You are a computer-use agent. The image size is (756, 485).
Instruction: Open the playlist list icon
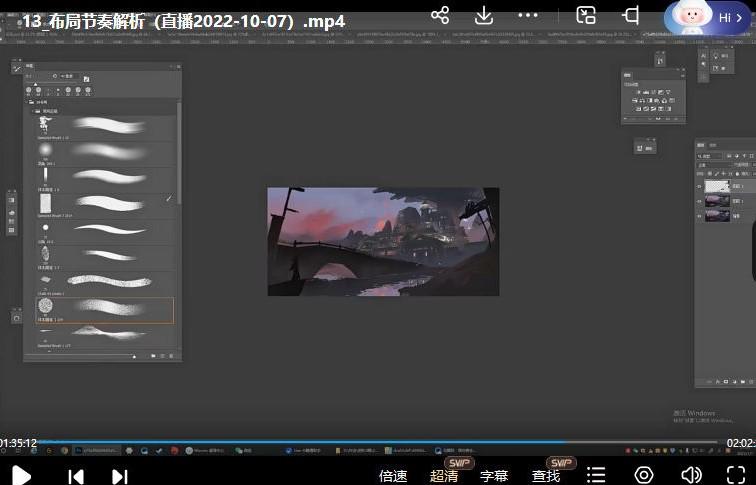tap(596, 475)
